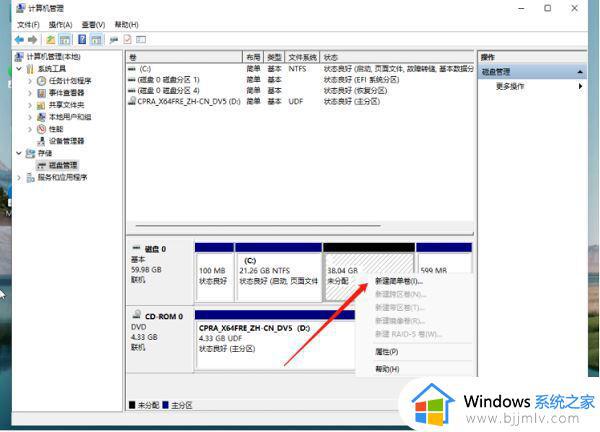Toggle the Show/Hide Console Tree toolbar icon
Viewport: 600px width, 432px height.
tap(65, 39)
